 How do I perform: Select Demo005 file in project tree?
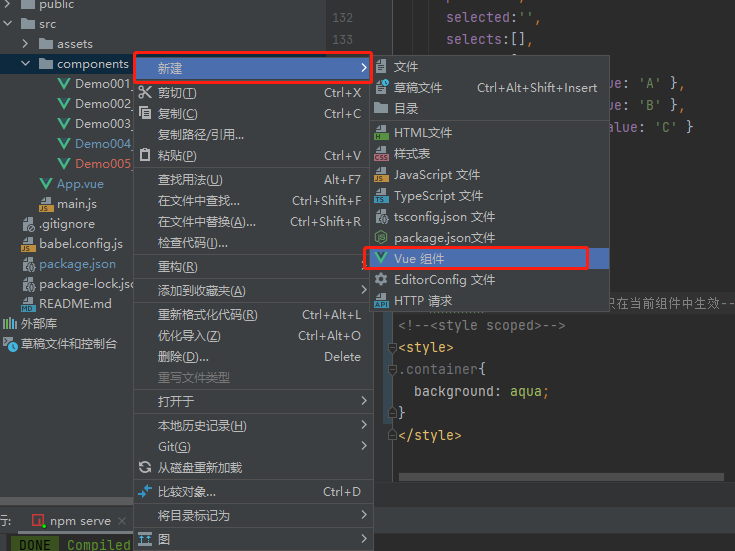click(103, 163)
